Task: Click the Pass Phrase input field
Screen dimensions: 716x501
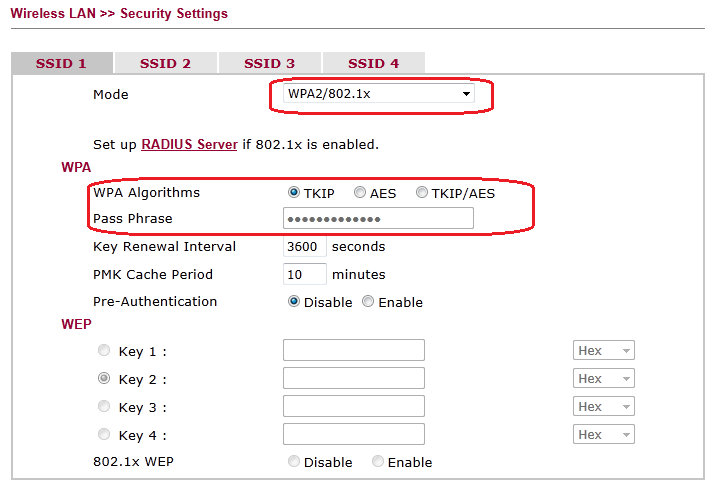Action: tap(378, 219)
